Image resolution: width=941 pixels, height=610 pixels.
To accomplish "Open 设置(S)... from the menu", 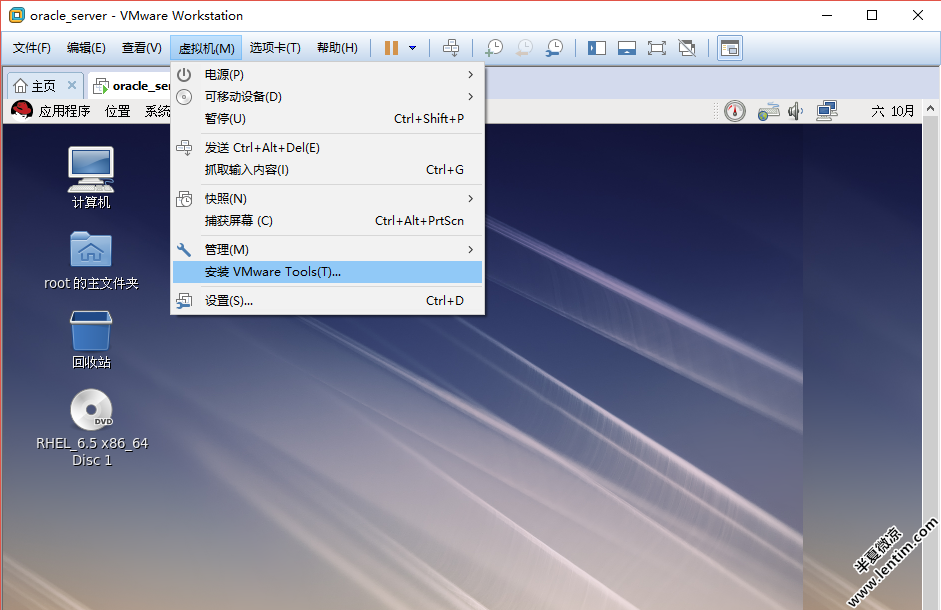I will (327, 301).
